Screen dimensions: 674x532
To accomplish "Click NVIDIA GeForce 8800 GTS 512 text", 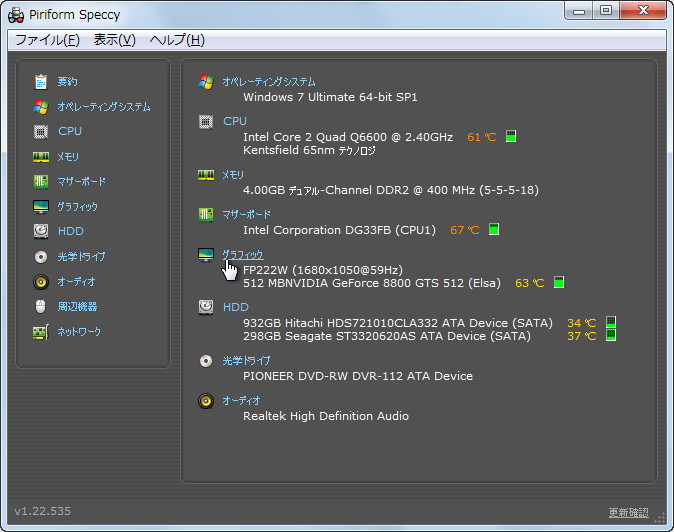I will click(372, 283).
